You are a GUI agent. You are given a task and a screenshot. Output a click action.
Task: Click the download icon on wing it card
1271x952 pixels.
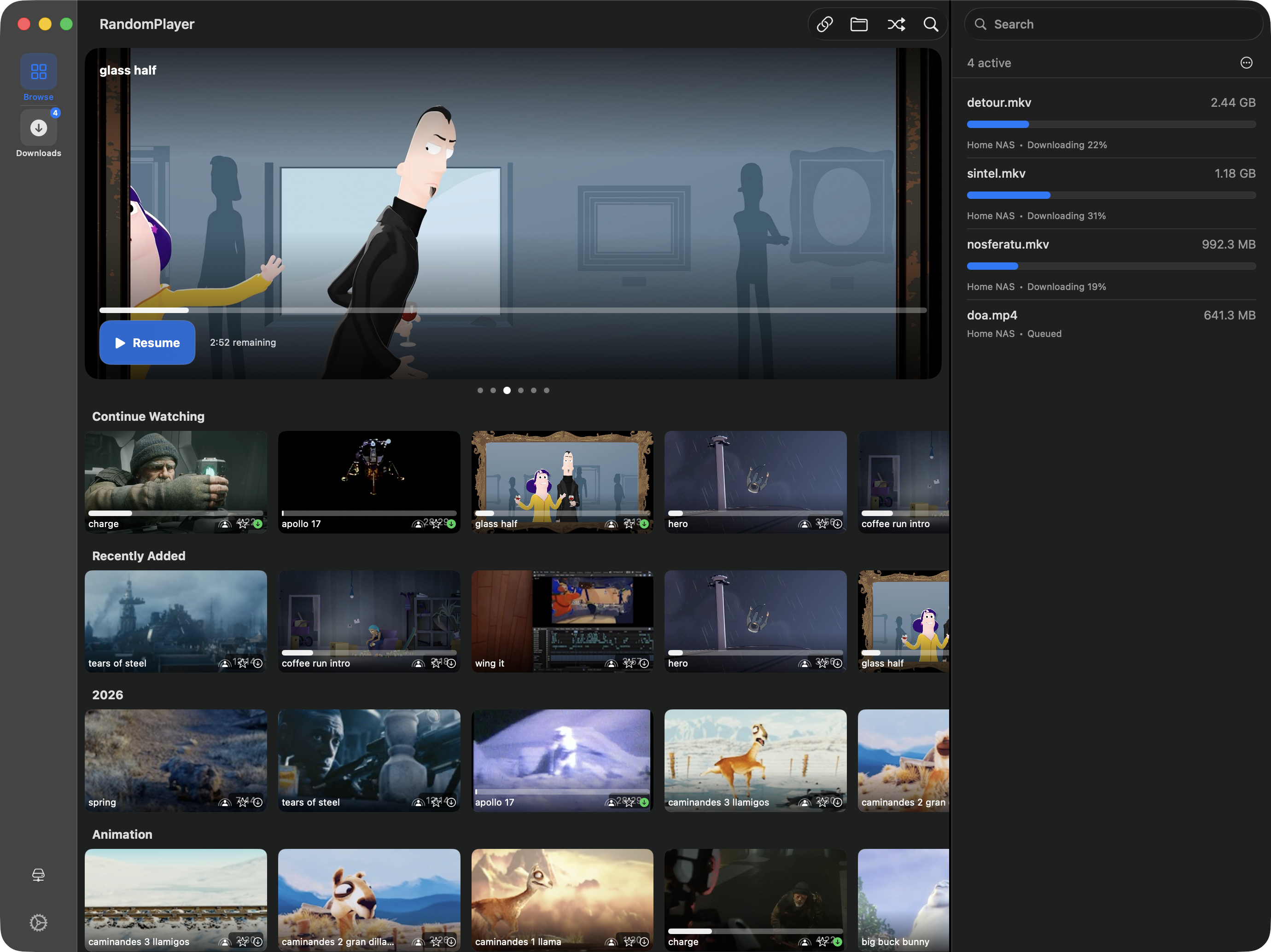[x=644, y=663]
